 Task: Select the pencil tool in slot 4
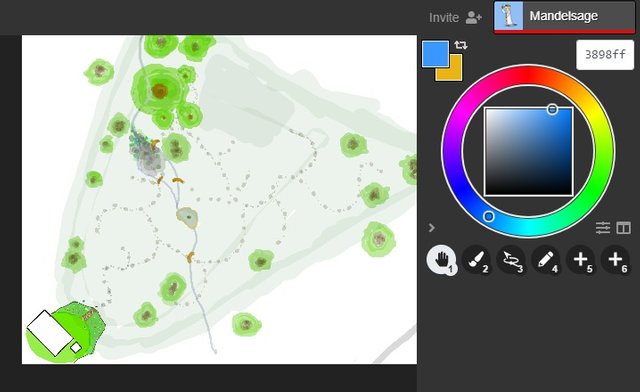(x=546, y=259)
